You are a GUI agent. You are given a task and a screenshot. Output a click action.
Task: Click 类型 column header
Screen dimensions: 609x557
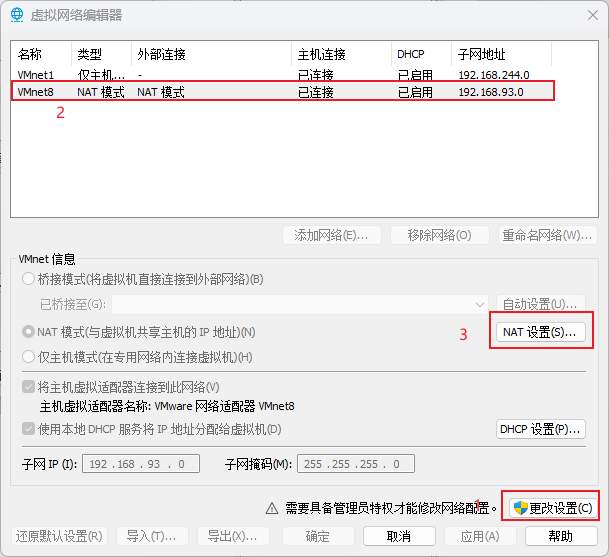pos(101,54)
